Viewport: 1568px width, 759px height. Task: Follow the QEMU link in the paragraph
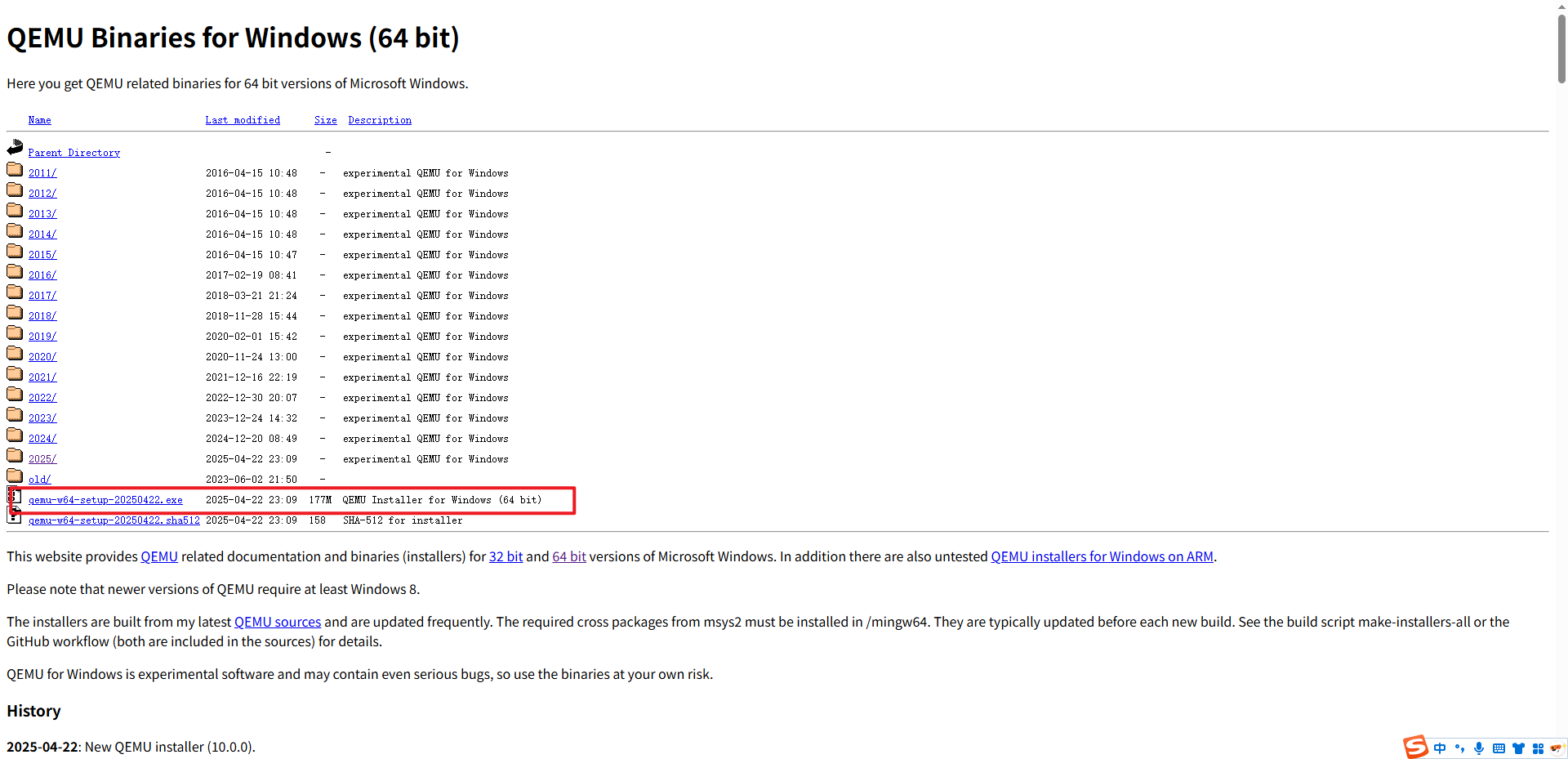[x=159, y=556]
